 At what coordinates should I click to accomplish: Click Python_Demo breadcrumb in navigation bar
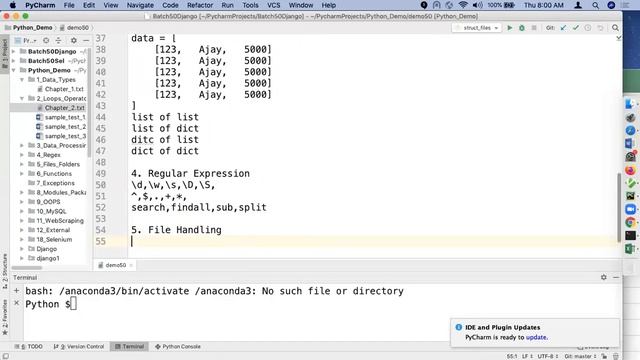29,28
